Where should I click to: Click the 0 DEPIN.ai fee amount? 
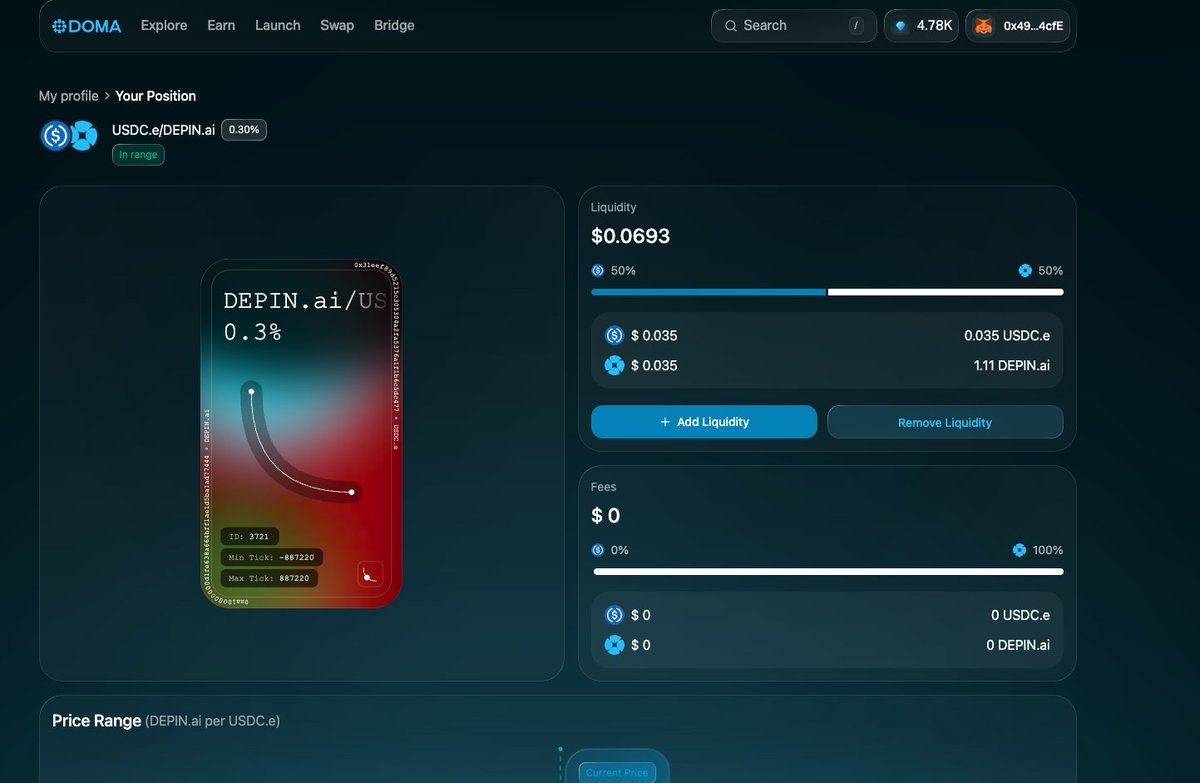pyautogui.click(x=1018, y=645)
